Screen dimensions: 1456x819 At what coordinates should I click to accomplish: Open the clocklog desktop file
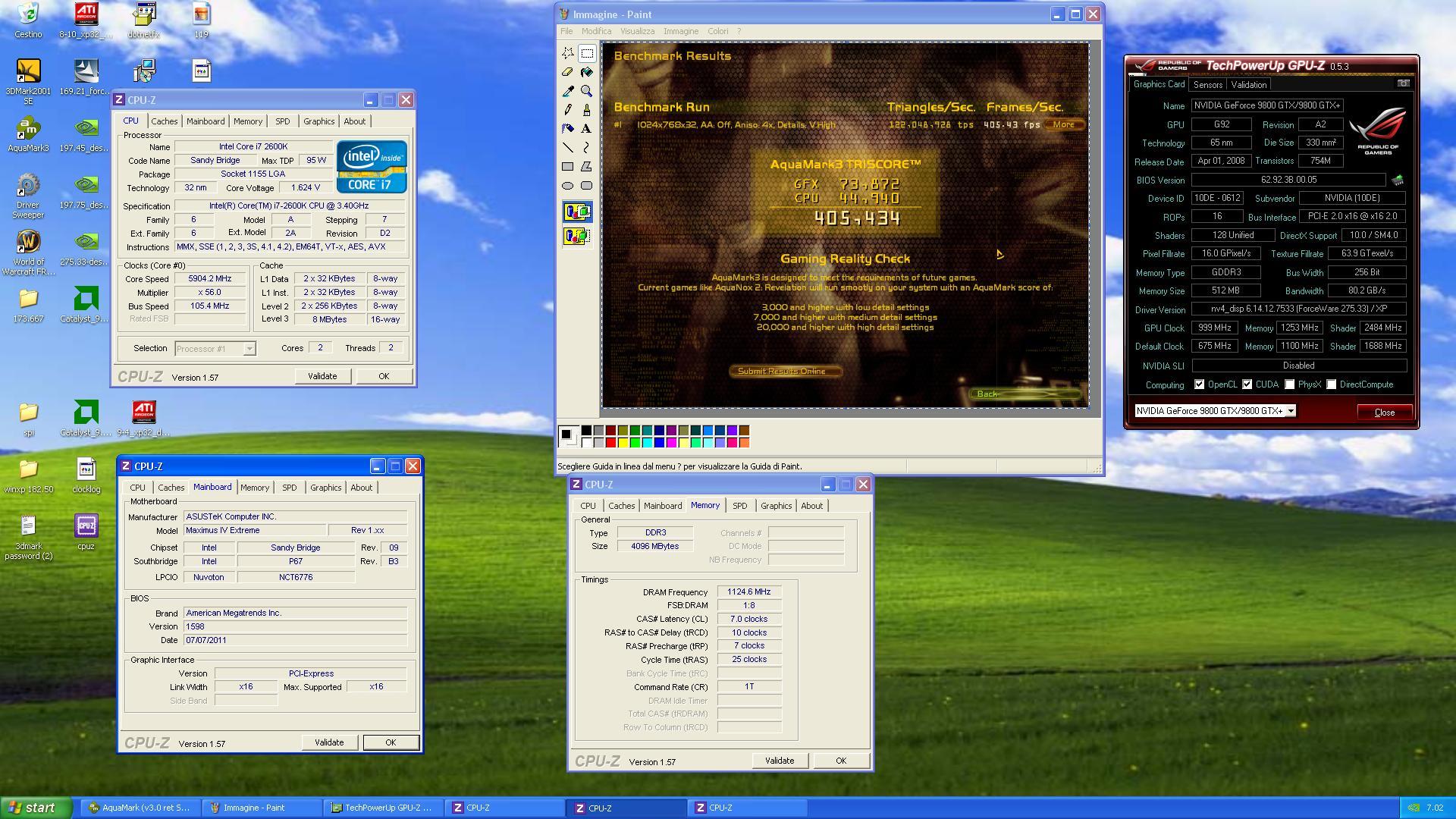pos(86,475)
